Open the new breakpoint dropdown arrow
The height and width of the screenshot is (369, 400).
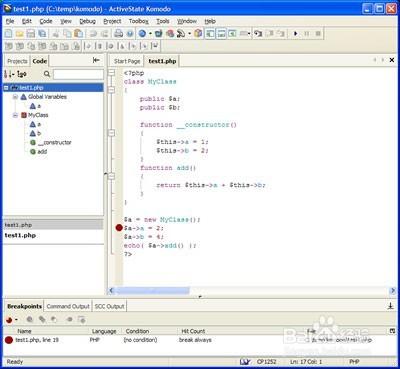pos(16,320)
